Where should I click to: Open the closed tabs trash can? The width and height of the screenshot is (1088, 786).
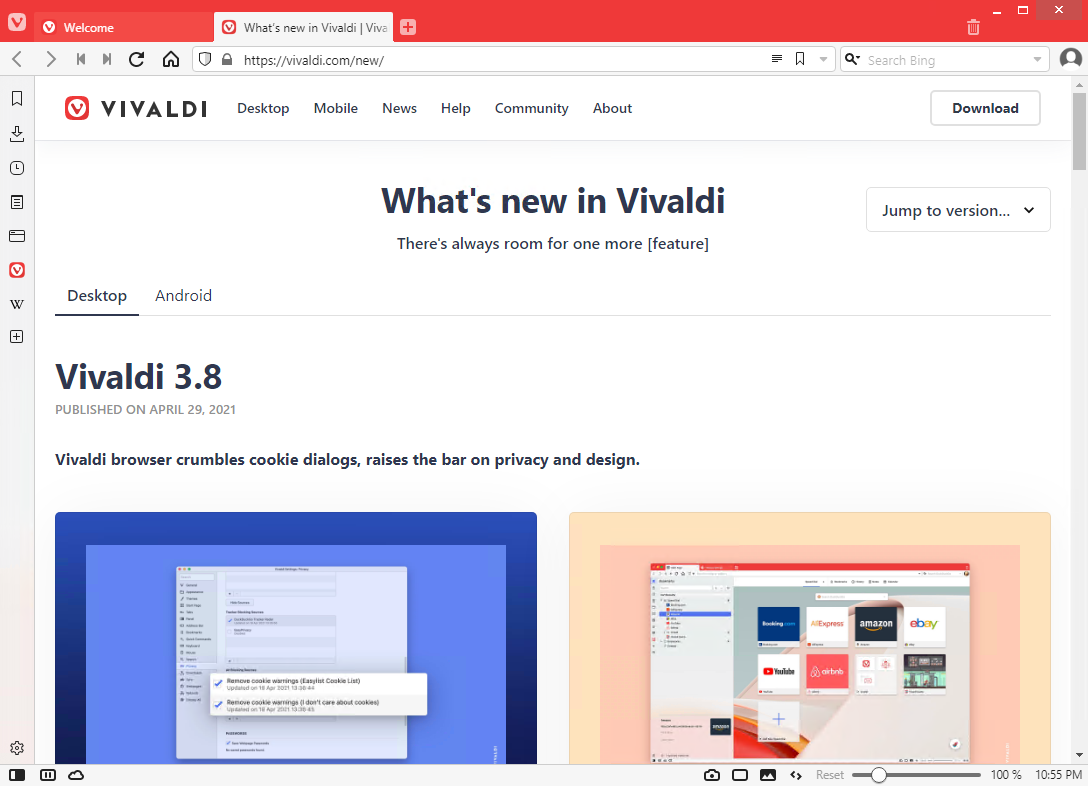tap(974, 27)
